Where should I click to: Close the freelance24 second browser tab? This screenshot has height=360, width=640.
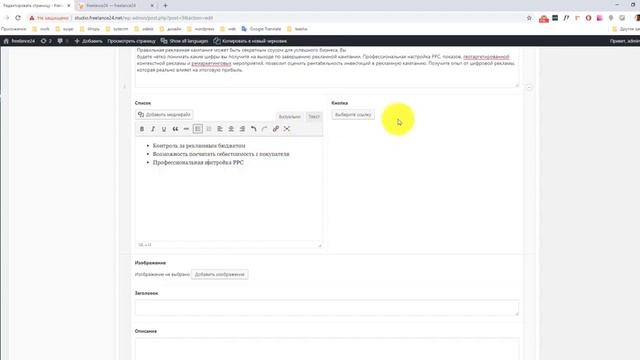coord(152,6)
